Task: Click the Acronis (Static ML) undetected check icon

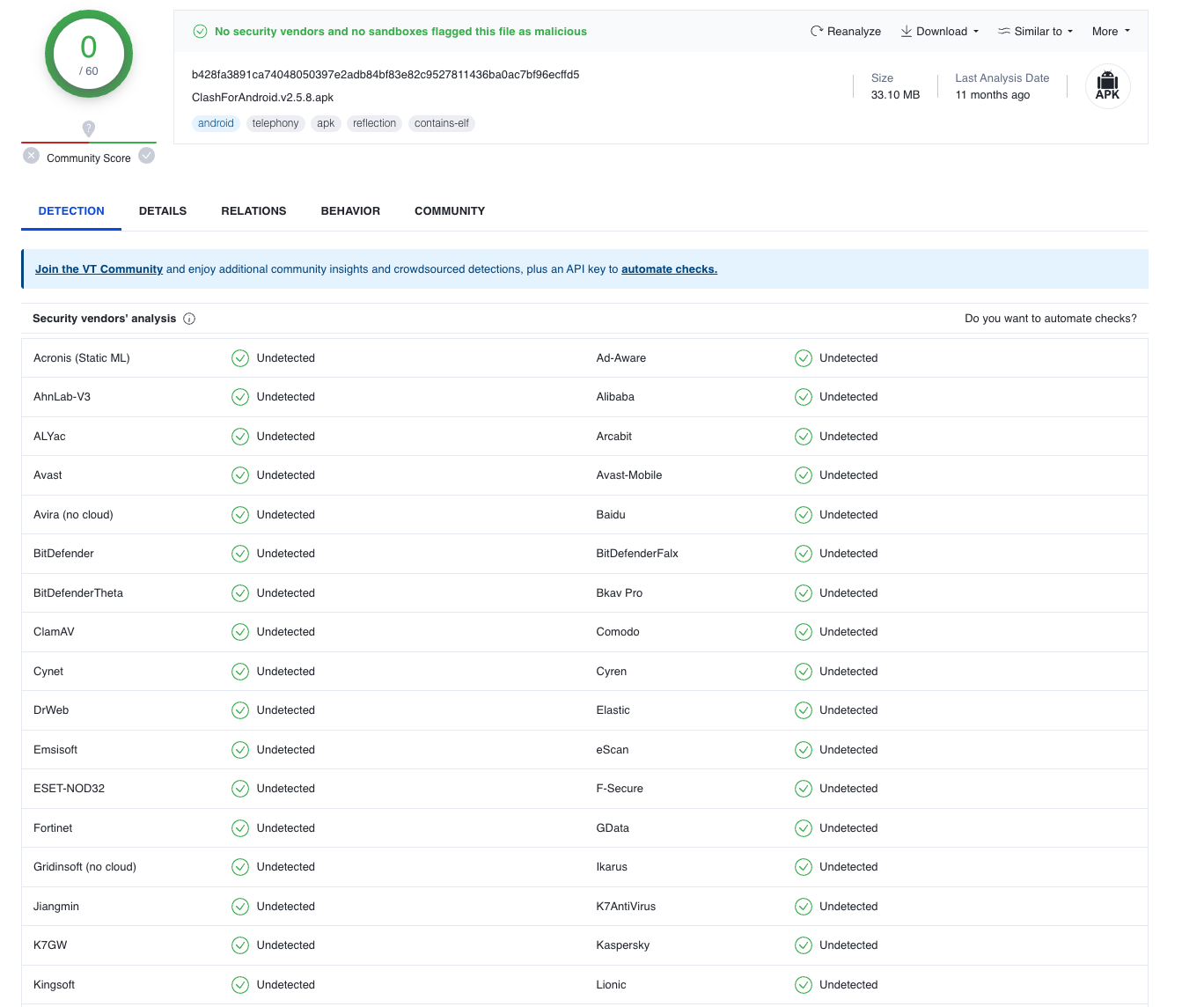Action: [240, 358]
